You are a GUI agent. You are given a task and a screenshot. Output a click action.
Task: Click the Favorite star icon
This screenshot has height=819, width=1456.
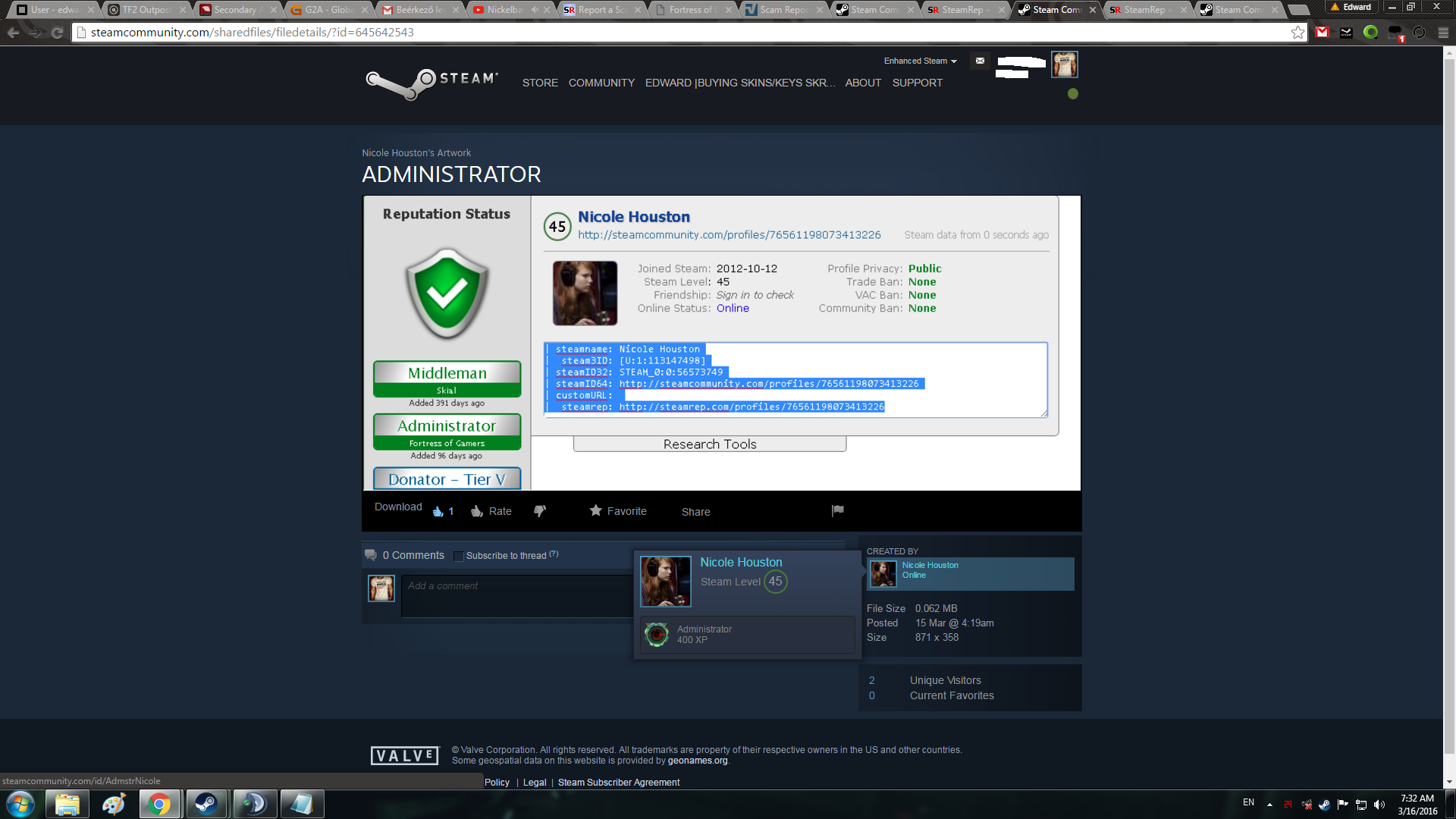pos(596,510)
